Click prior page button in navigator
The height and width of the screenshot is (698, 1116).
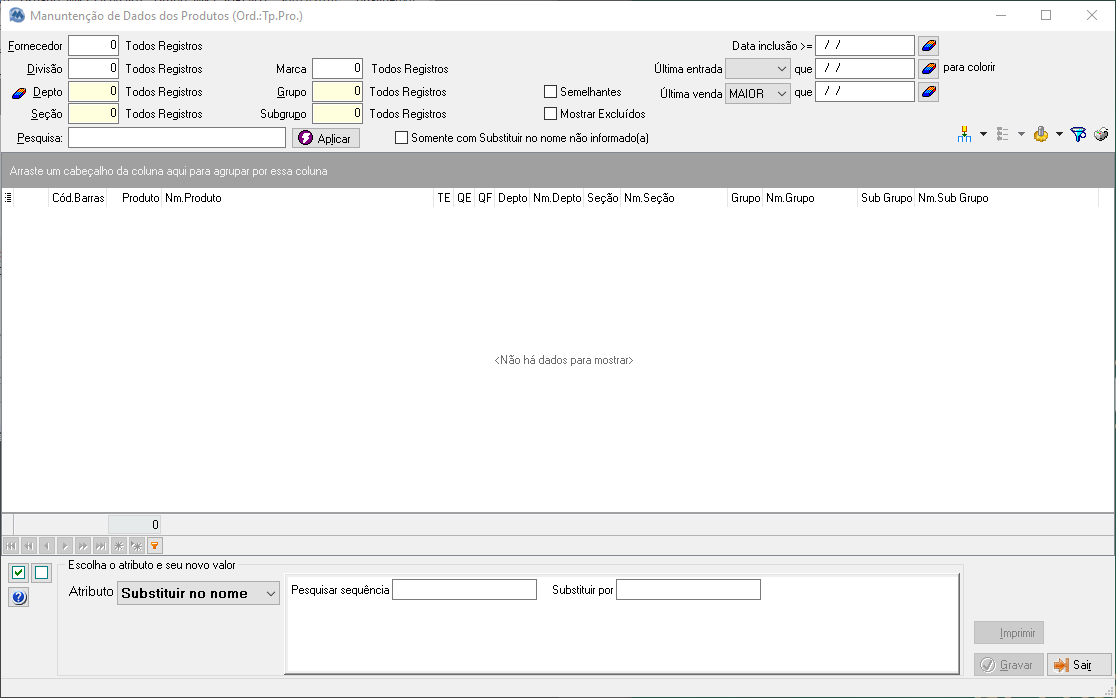(x=29, y=546)
